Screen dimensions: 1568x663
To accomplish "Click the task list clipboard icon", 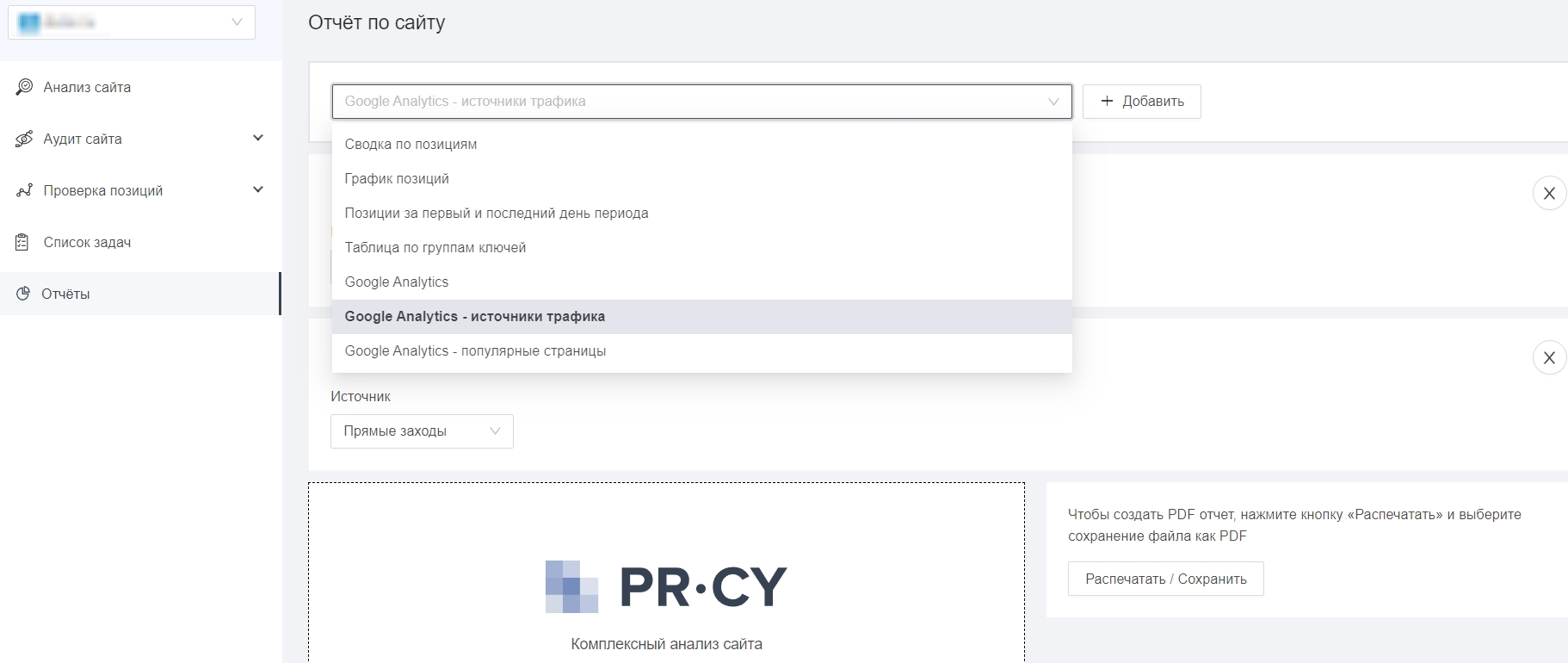I will pos(23,242).
